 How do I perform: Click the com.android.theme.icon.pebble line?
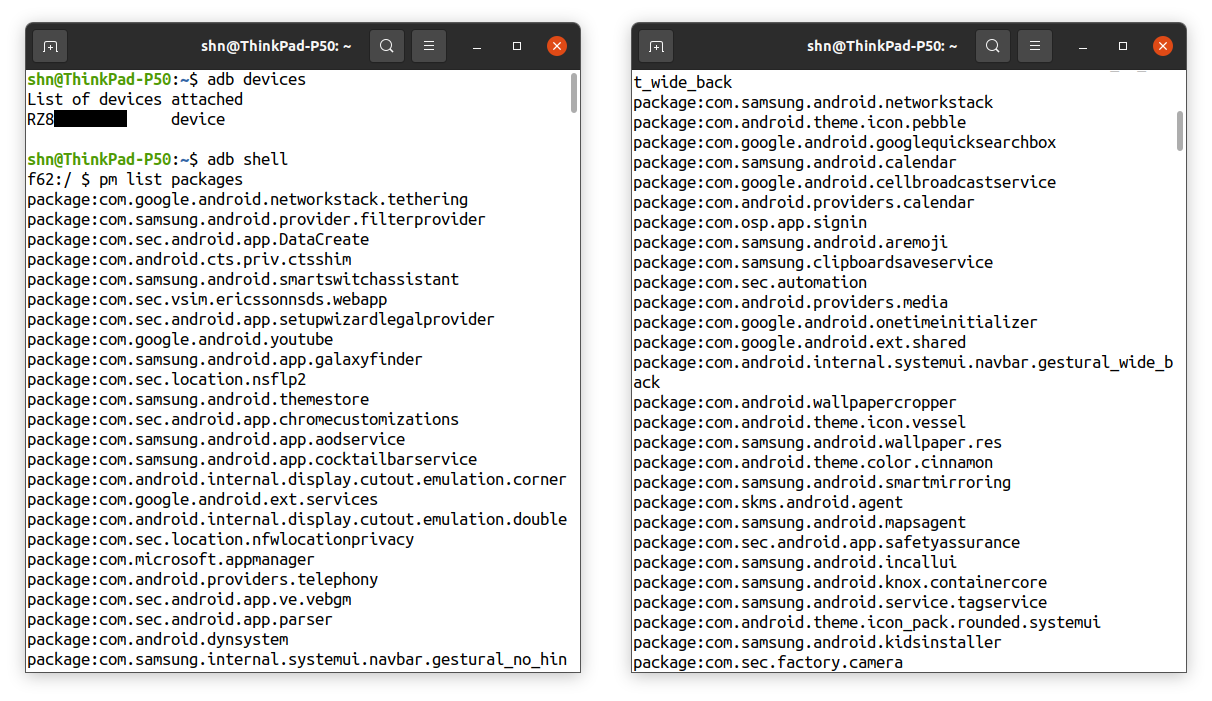800,122
